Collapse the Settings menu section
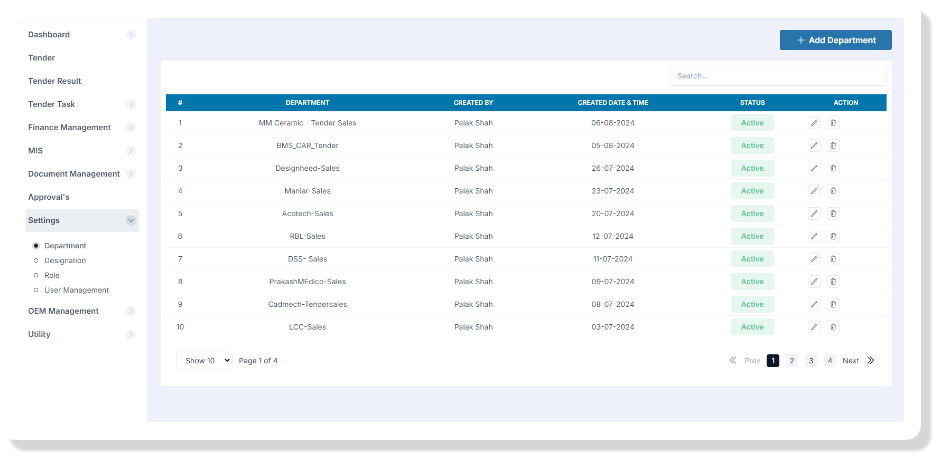 click(130, 221)
